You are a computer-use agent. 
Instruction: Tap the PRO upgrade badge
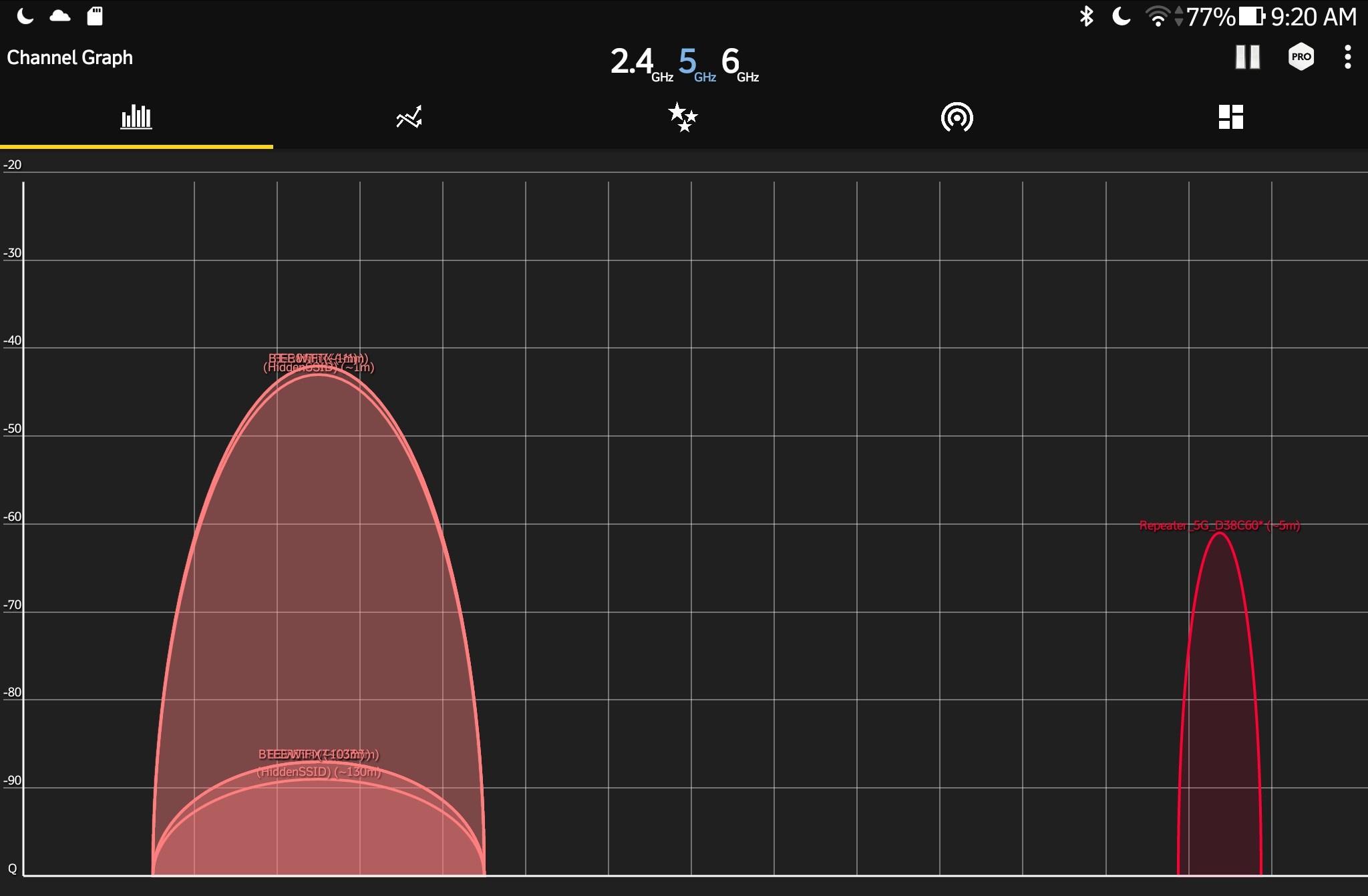pyautogui.click(x=1301, y=57)
